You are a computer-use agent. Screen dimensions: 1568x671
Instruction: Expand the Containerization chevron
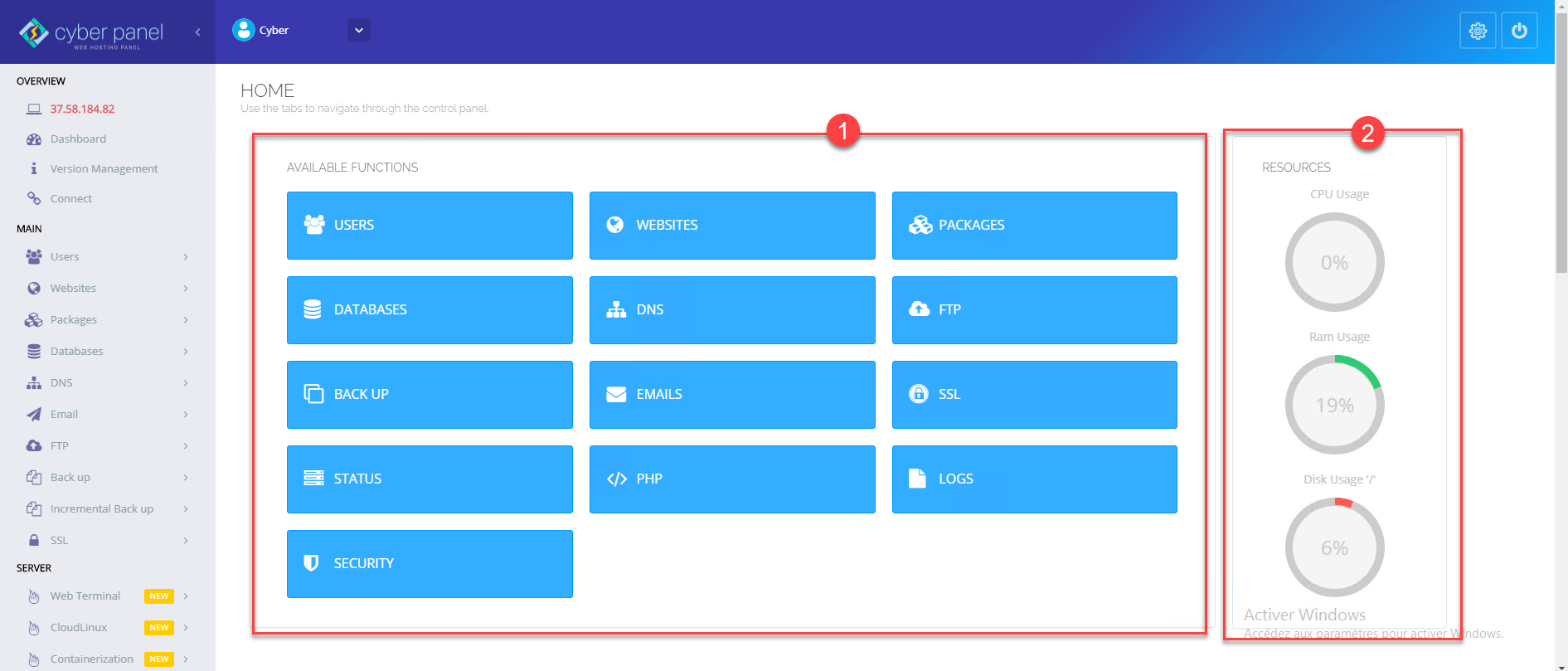(x=186, y=659)
